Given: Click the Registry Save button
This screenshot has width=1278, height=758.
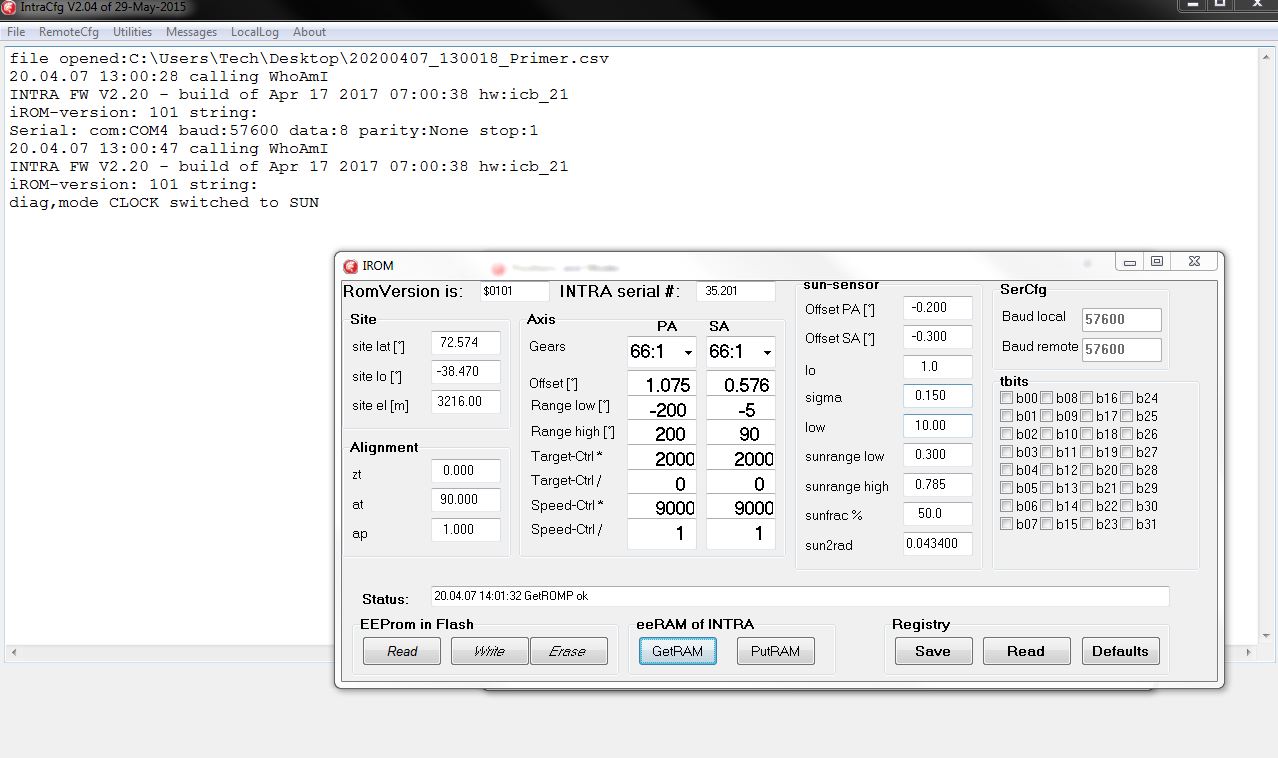Looking at the screenshot, I should [x=932, y=651].
